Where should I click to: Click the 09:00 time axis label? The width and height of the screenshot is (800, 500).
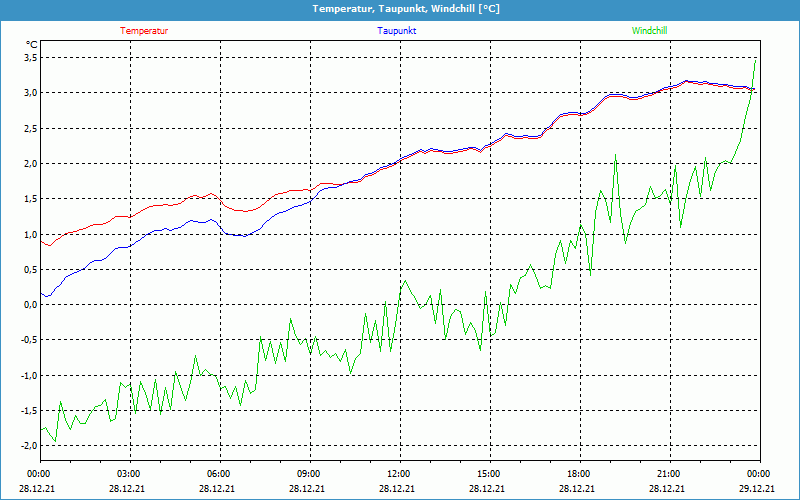pos(307,474)
